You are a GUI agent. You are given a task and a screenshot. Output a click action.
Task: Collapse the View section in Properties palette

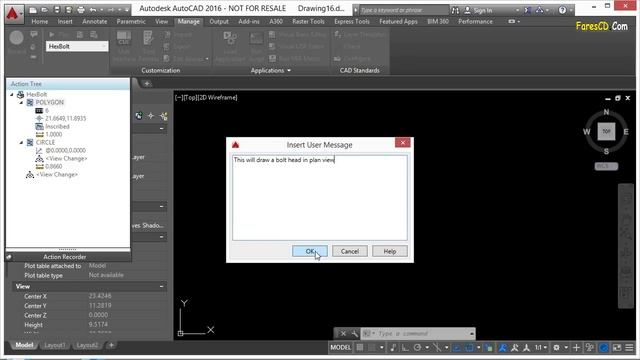[161, 287]
